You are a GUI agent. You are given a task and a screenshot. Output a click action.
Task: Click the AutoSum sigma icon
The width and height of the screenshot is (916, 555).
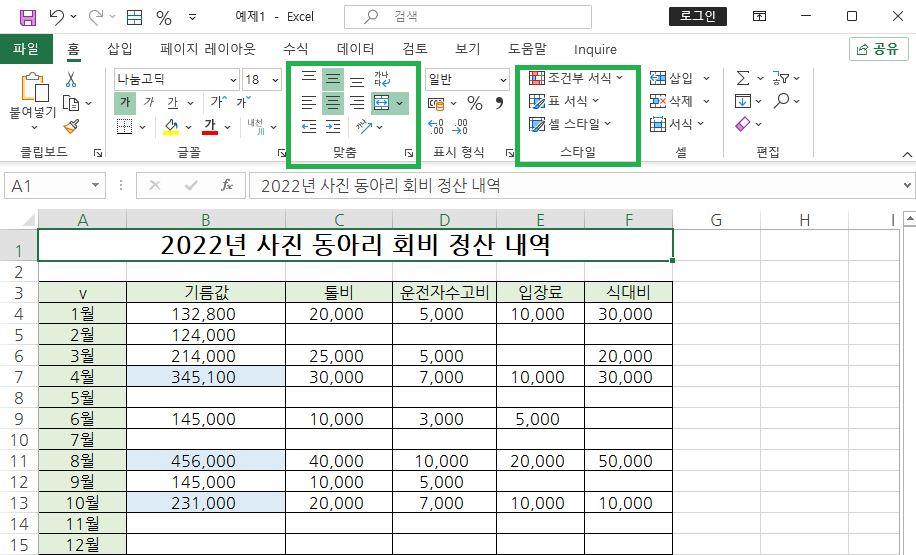point(742,78)
